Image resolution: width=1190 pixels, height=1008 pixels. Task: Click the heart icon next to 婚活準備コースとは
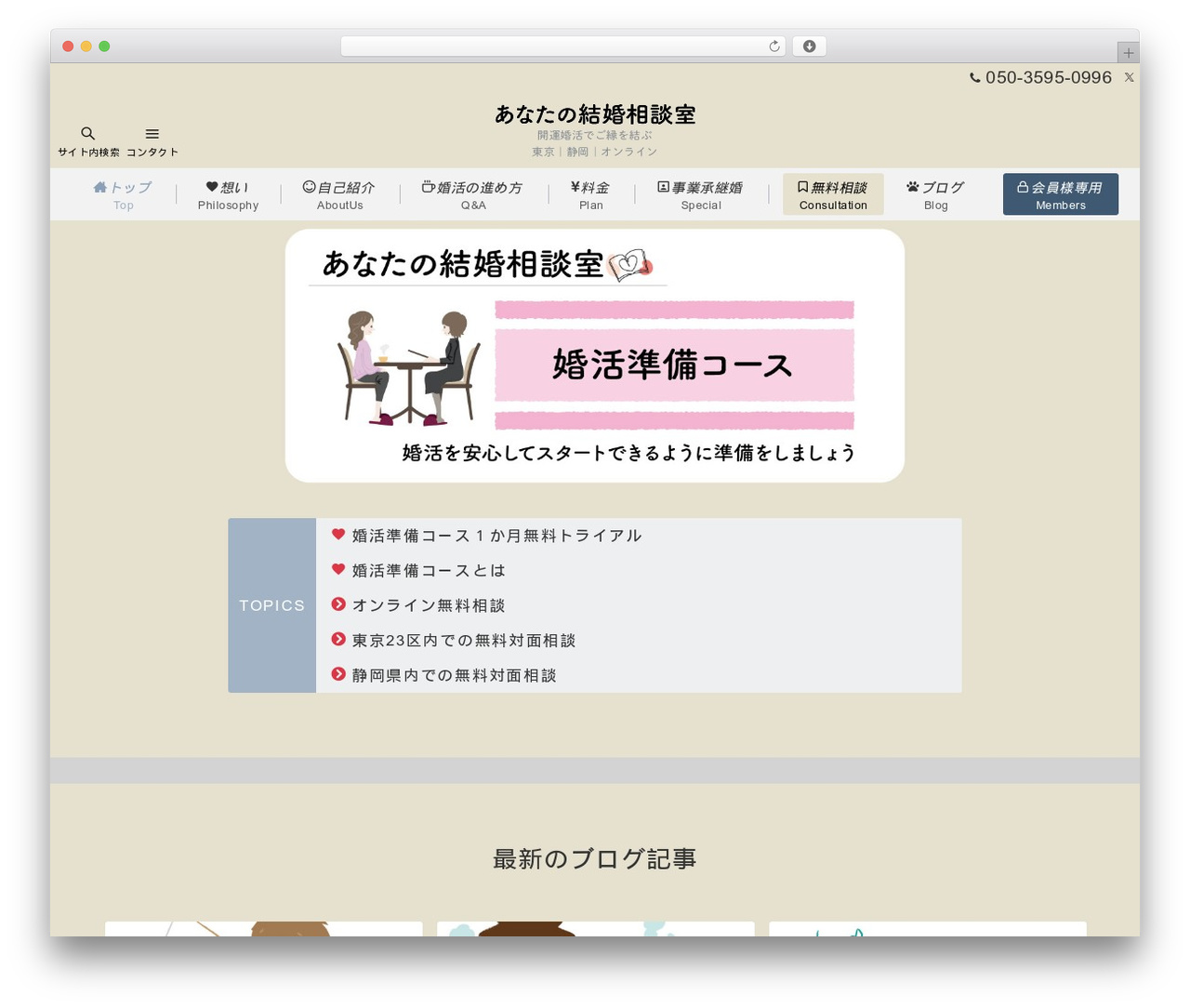point(338,569)
